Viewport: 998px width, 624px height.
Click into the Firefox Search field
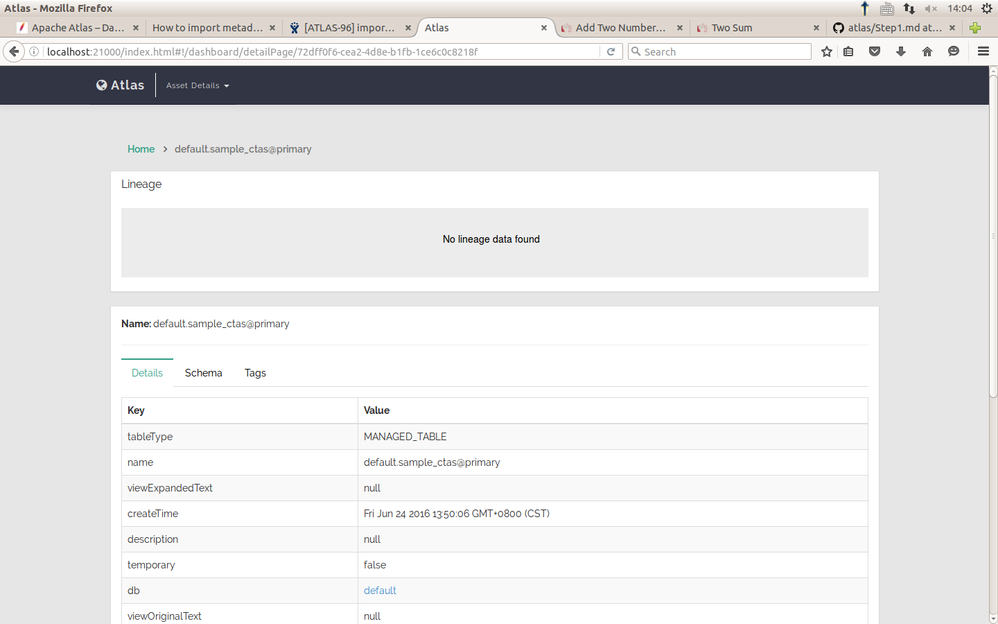click(x=719, y=52)
